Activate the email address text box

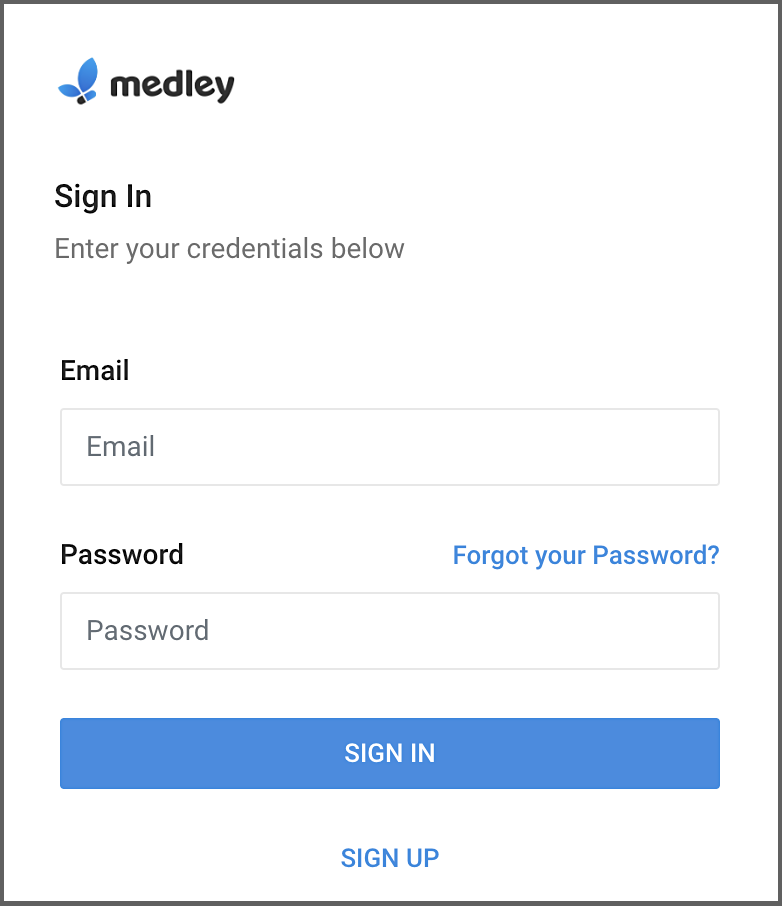[390, 447]
